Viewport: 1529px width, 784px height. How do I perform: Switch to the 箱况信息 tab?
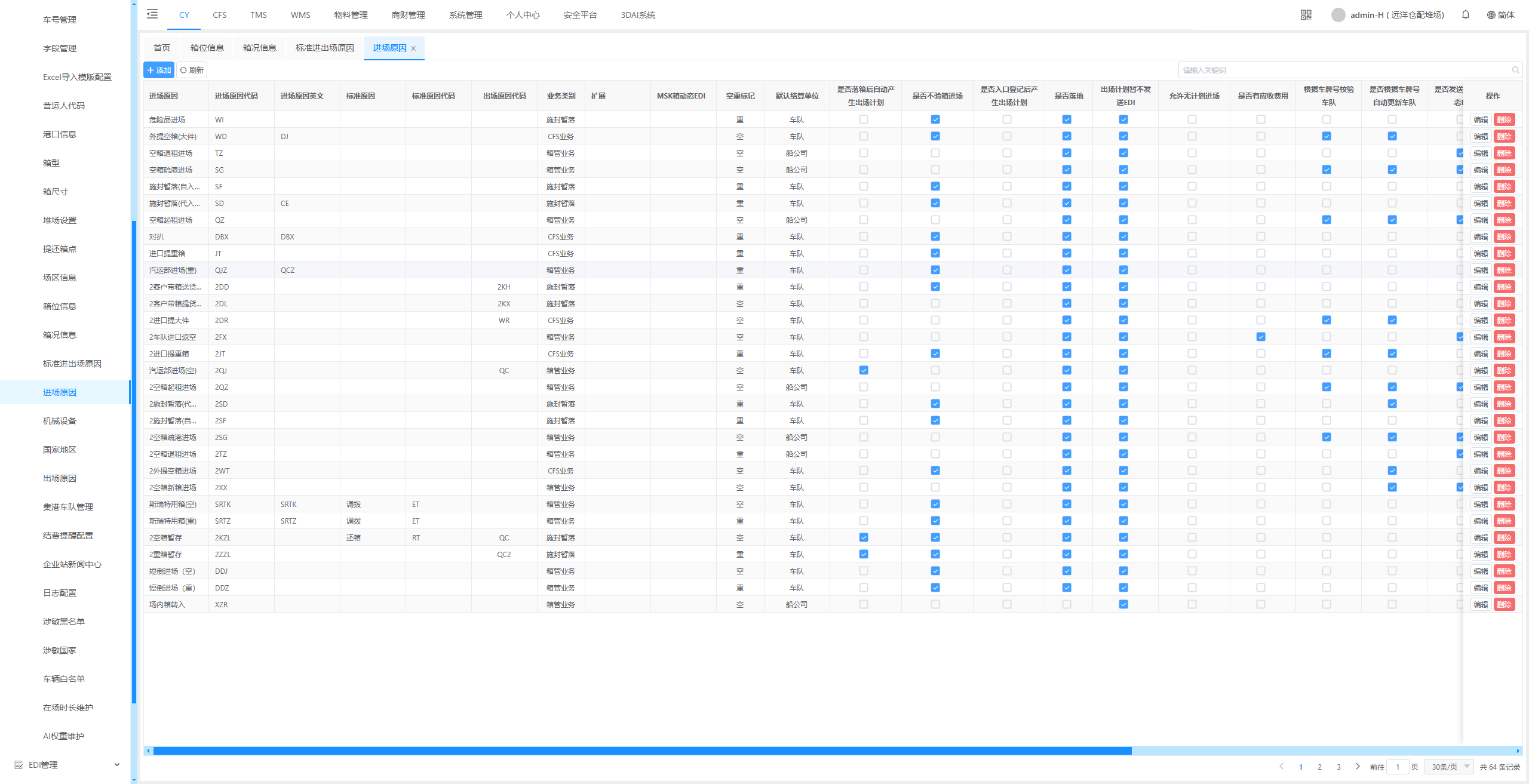[259, 48]
